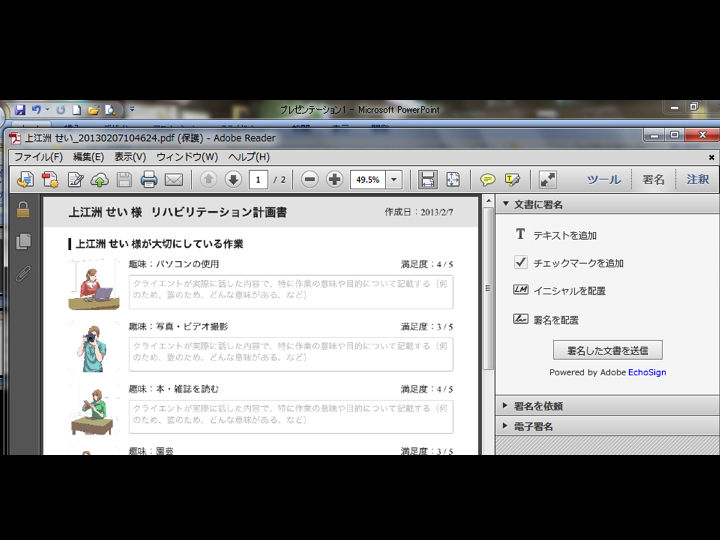720x540 pixels.
Task: Click PowerPoint new document icon
Action: pyautogui.click(x=77, y=110)
